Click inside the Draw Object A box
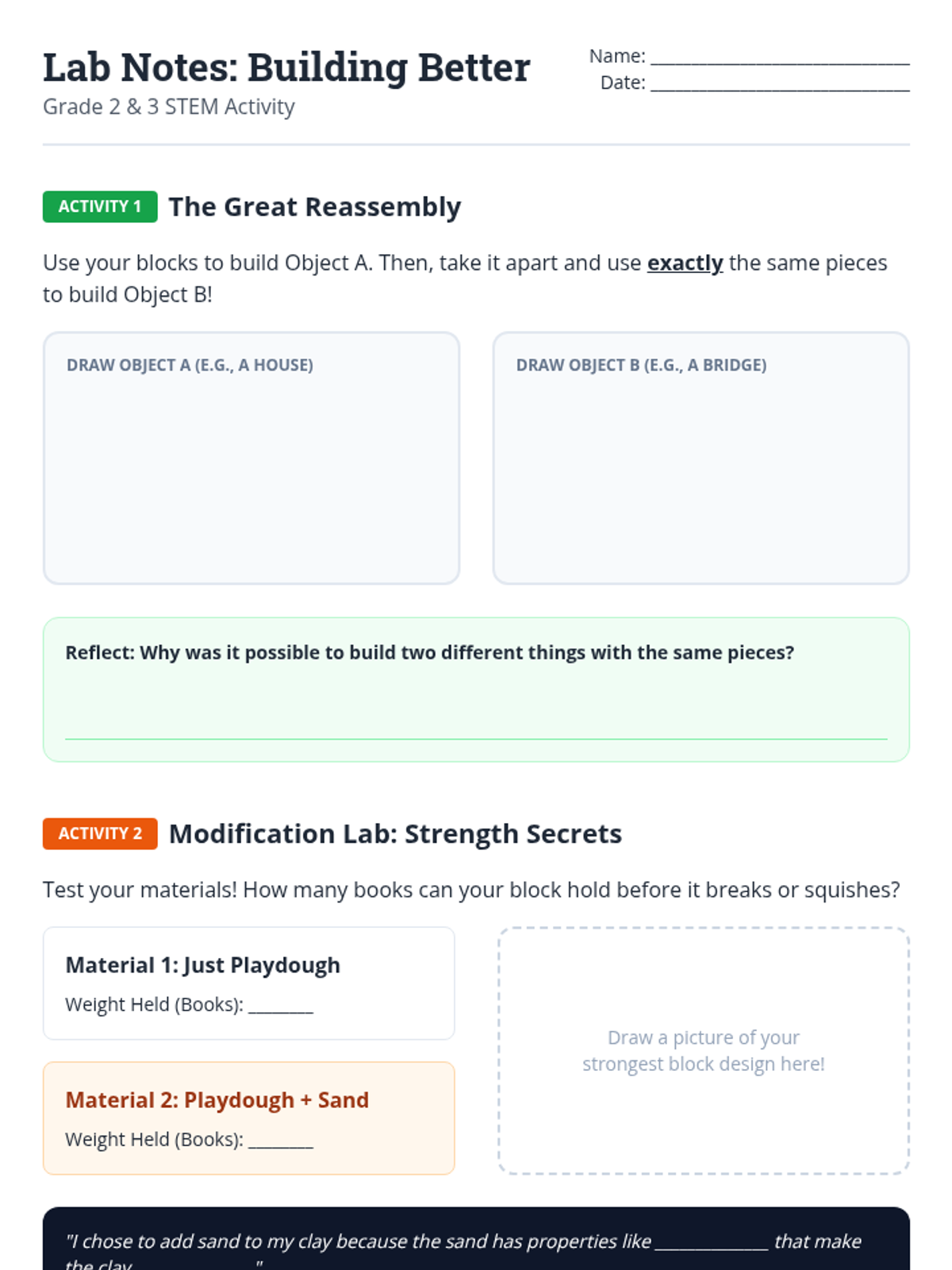 coord(251,476)
